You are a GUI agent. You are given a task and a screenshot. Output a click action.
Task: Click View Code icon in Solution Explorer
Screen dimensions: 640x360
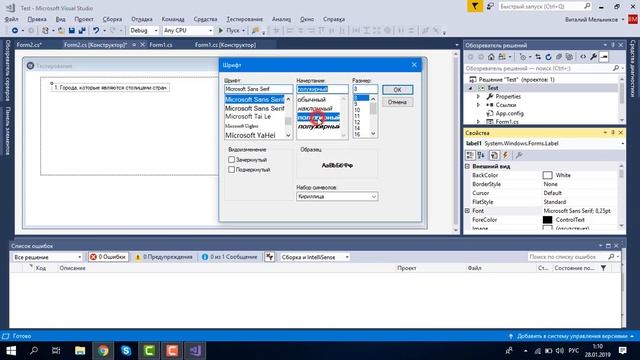point(583,57)
